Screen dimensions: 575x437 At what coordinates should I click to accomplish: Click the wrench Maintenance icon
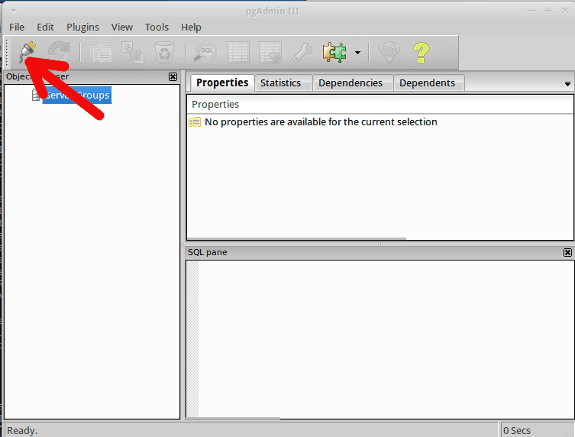tap(303, 52)
